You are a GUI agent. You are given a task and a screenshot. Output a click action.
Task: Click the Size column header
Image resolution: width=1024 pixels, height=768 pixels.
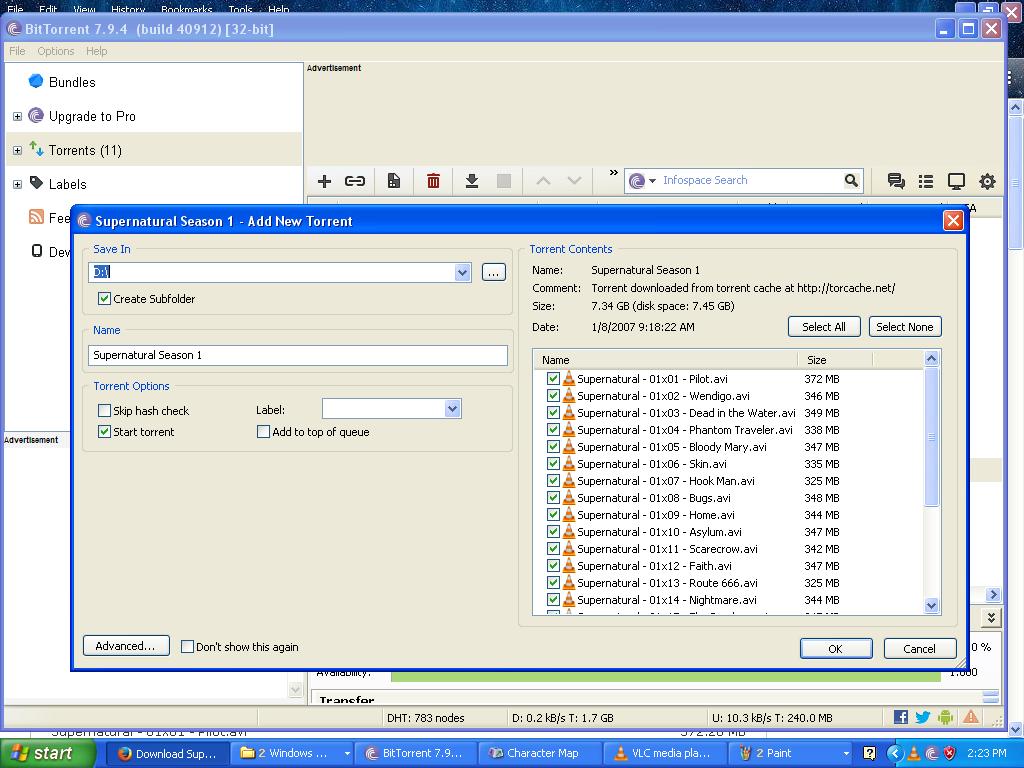(x=835, y=360)
